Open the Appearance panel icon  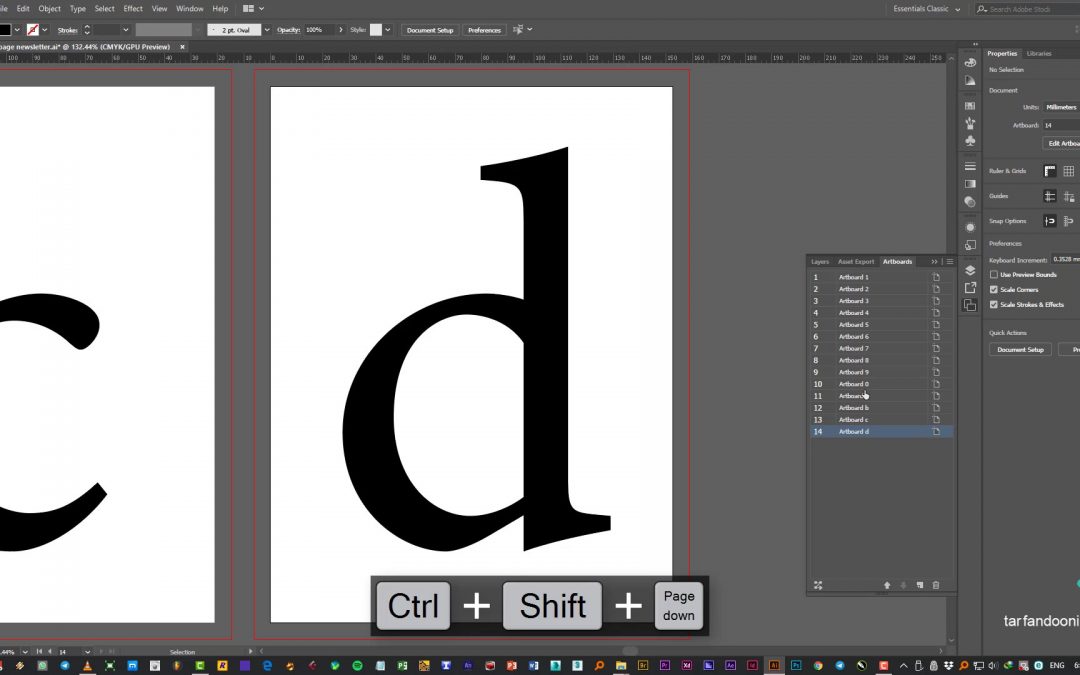(x=970, y=227)
